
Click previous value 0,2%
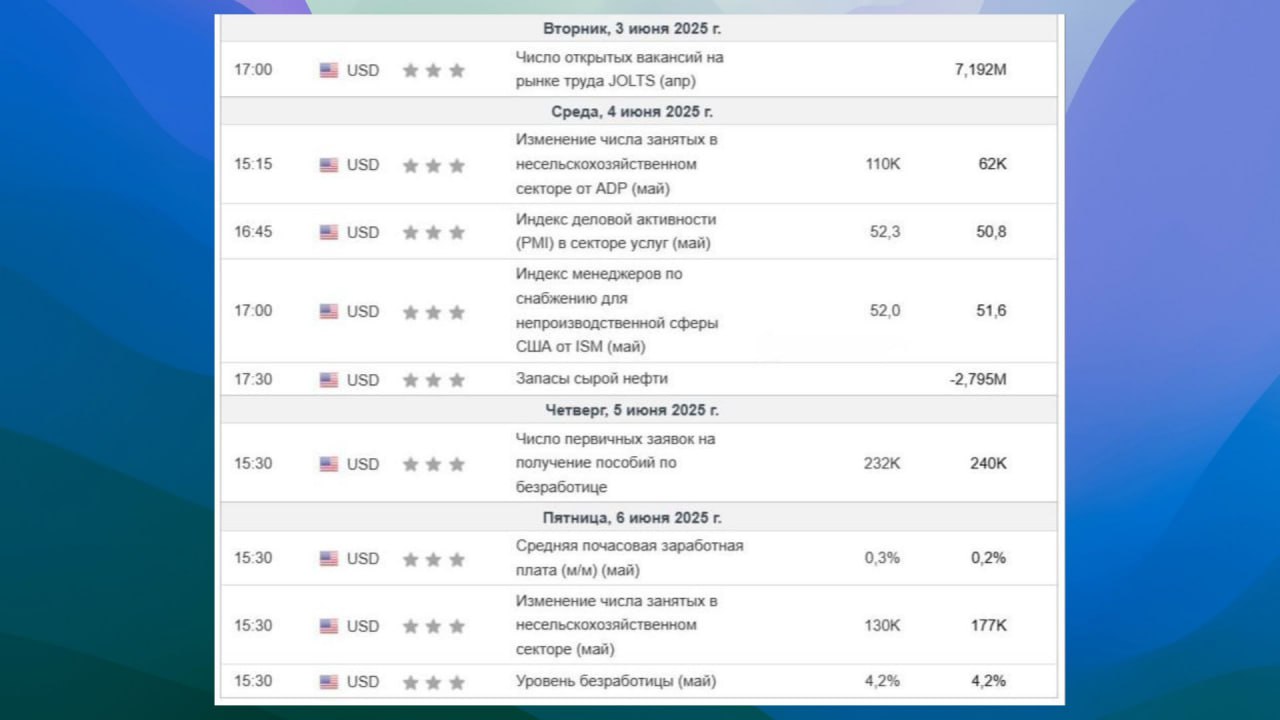989,558
